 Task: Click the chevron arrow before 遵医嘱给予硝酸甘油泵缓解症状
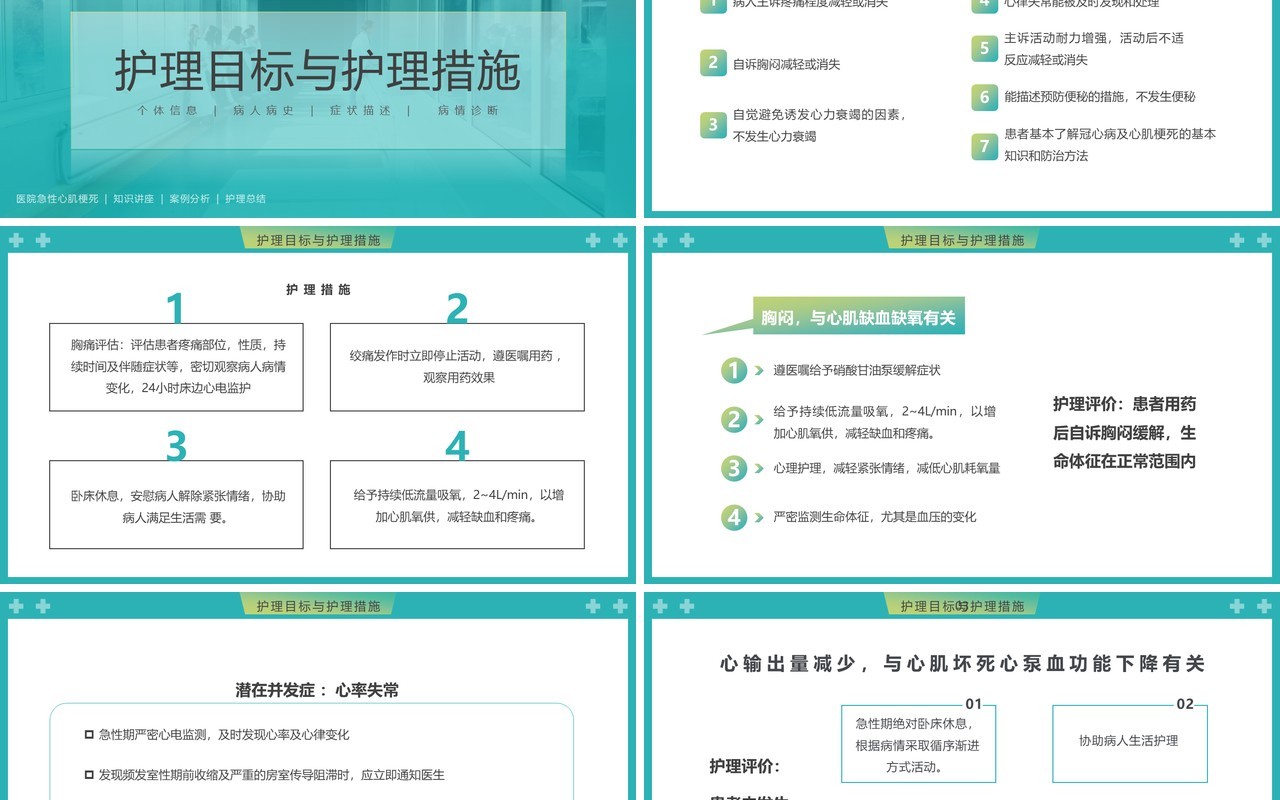click(x=760, y=371)
